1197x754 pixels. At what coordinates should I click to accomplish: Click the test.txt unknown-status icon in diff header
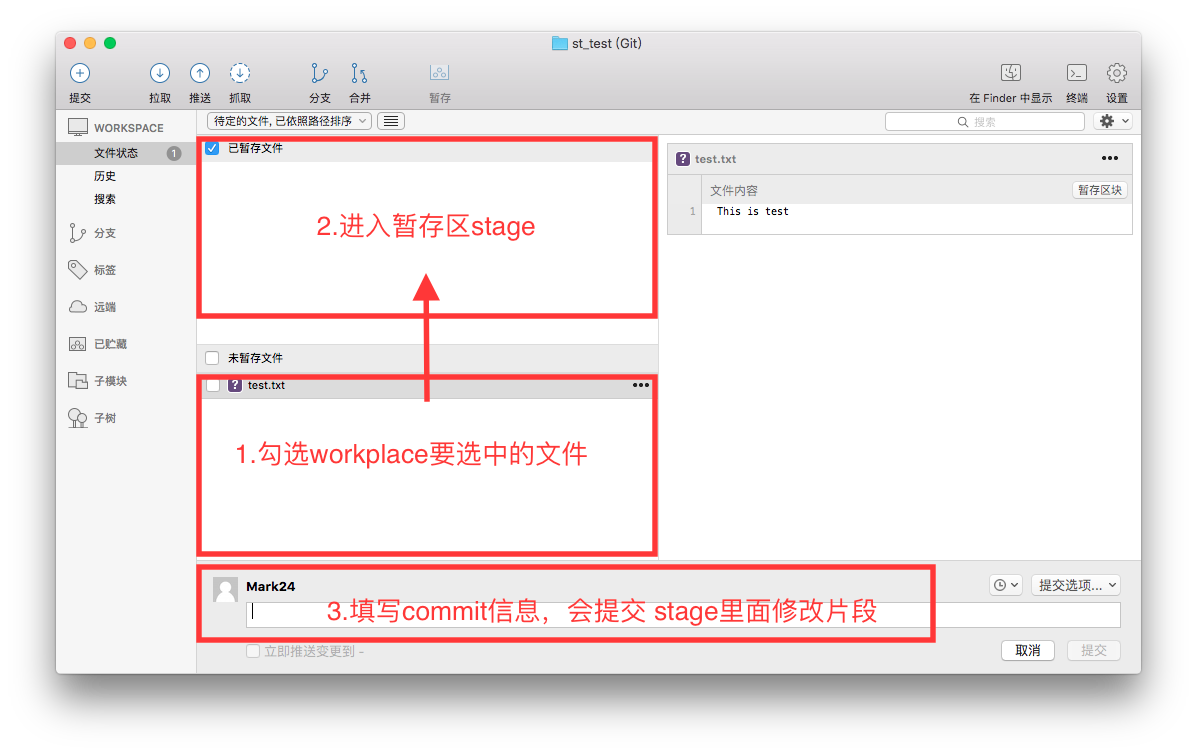coord(682,159)
